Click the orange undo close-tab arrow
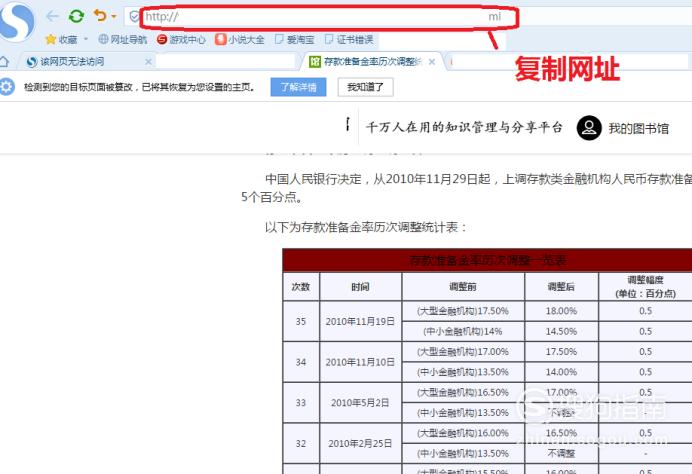 [x=100, y=15]
